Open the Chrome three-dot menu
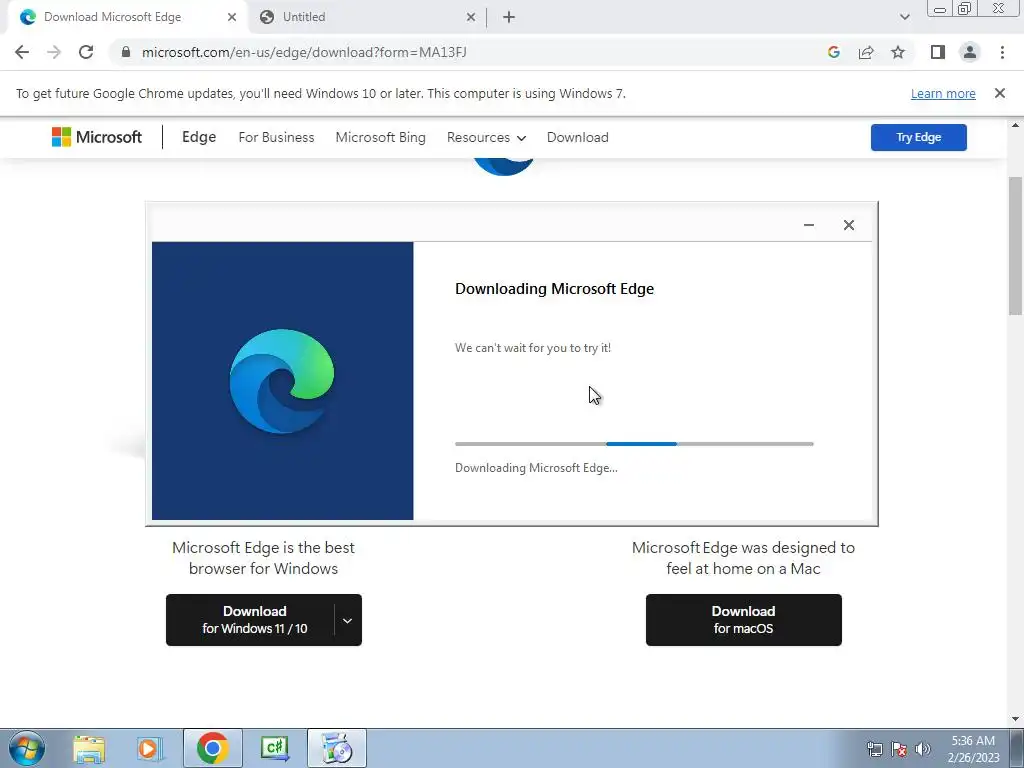 coord(1002,52)
